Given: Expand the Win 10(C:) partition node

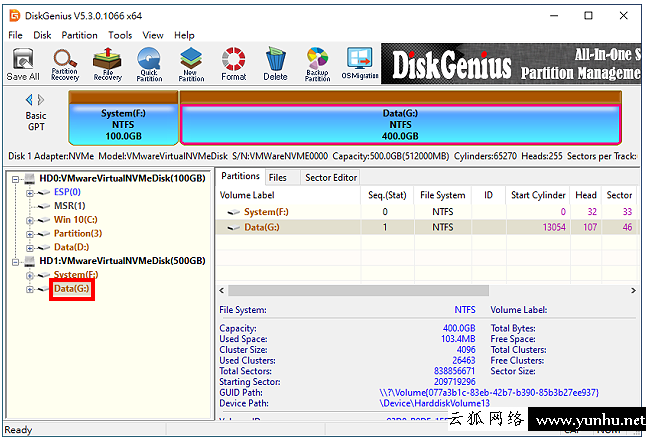Looking at the screenshot, I should (x=30, y=221).
